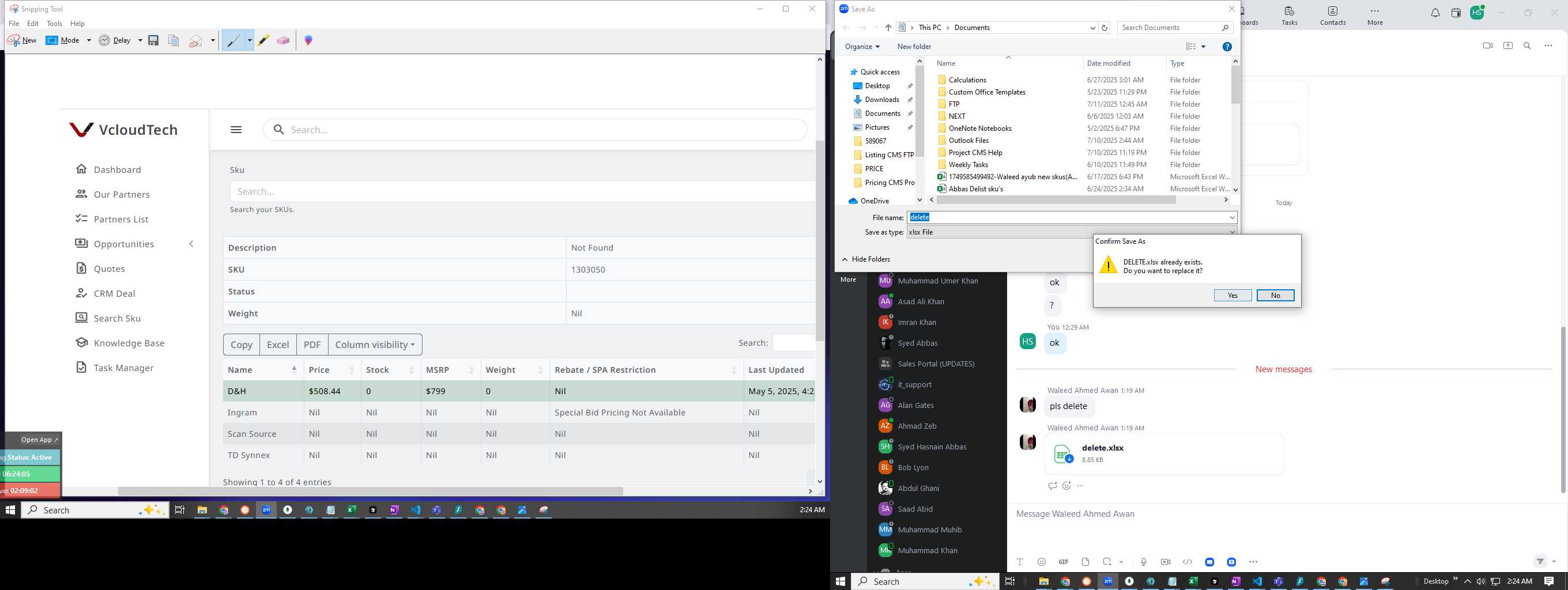Image resolution: width=1568 pixels, height=590 pixels.
Task: Open the emoji picker in composer
Action: pos(1042,562)
